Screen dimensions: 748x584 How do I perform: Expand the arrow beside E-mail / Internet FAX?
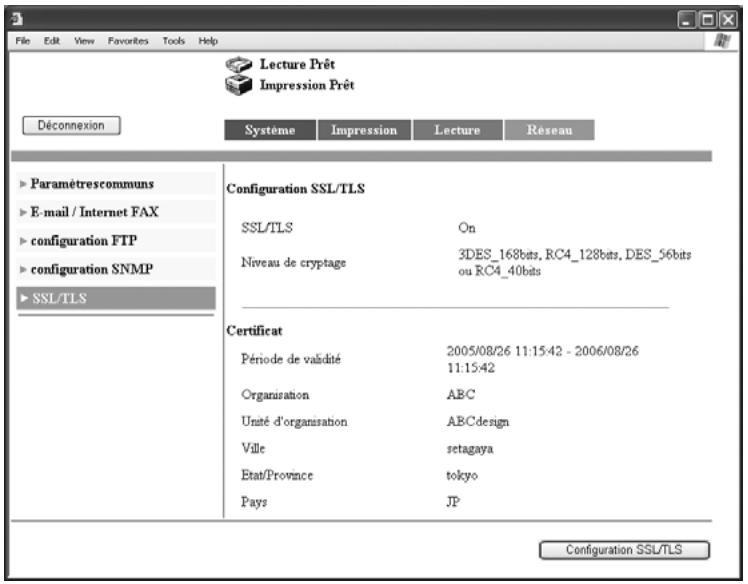tap(23, 212)
